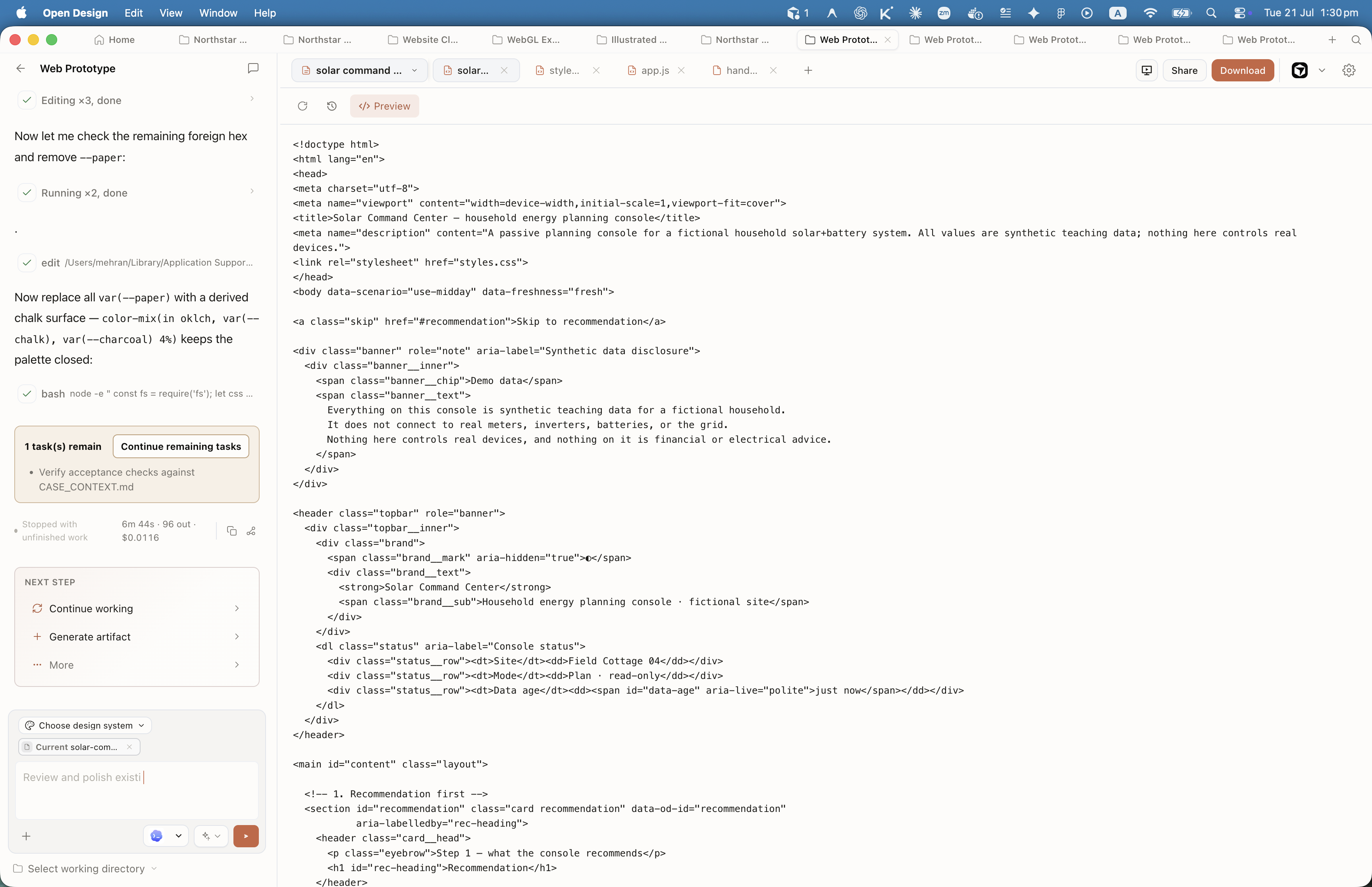This screenshot has width=1372, height=887.
Task: Open Choose design system dropdown
Action: tap(85, 725)
